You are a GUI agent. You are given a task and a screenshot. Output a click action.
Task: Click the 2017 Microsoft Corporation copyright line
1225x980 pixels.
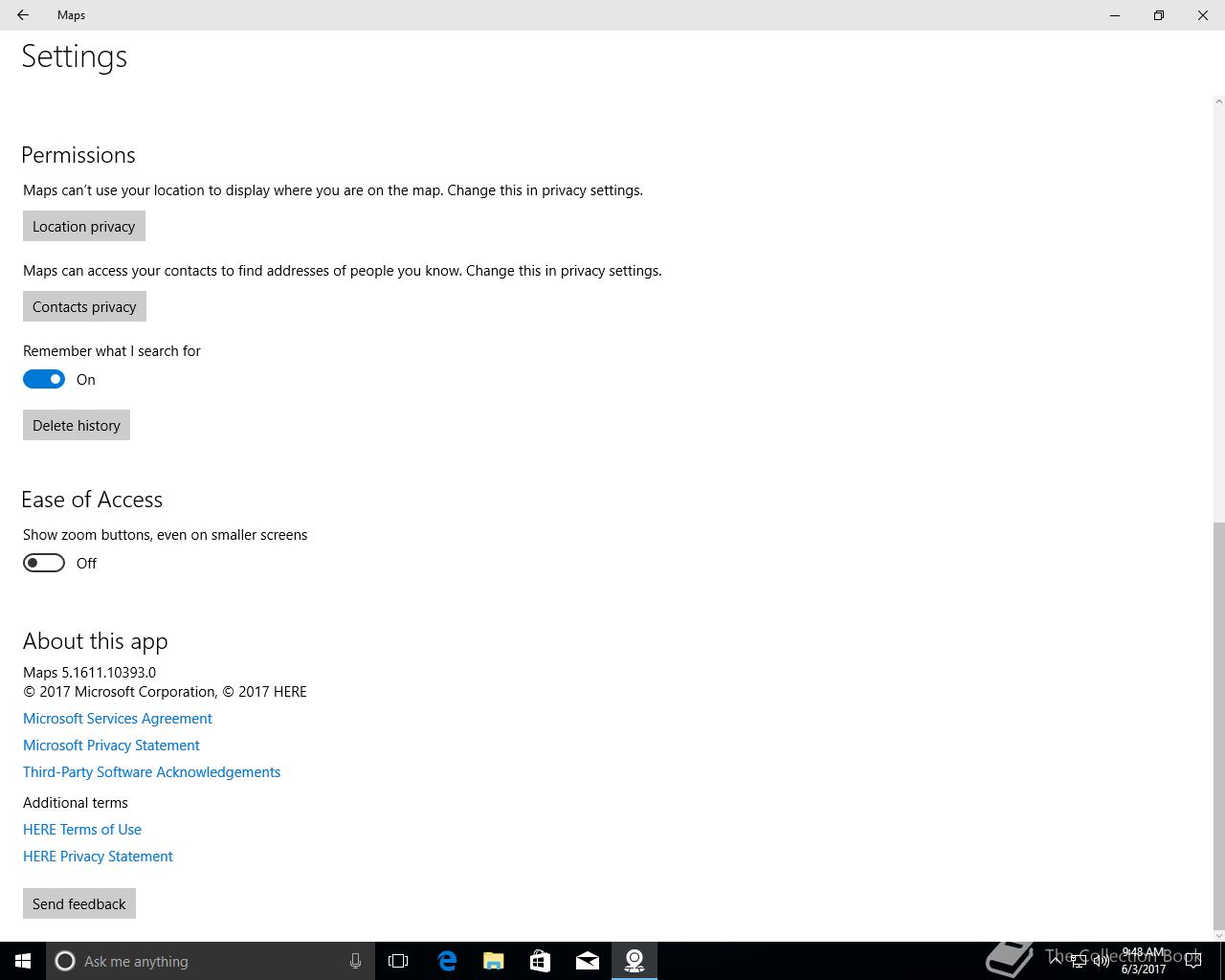coord(165,691)
